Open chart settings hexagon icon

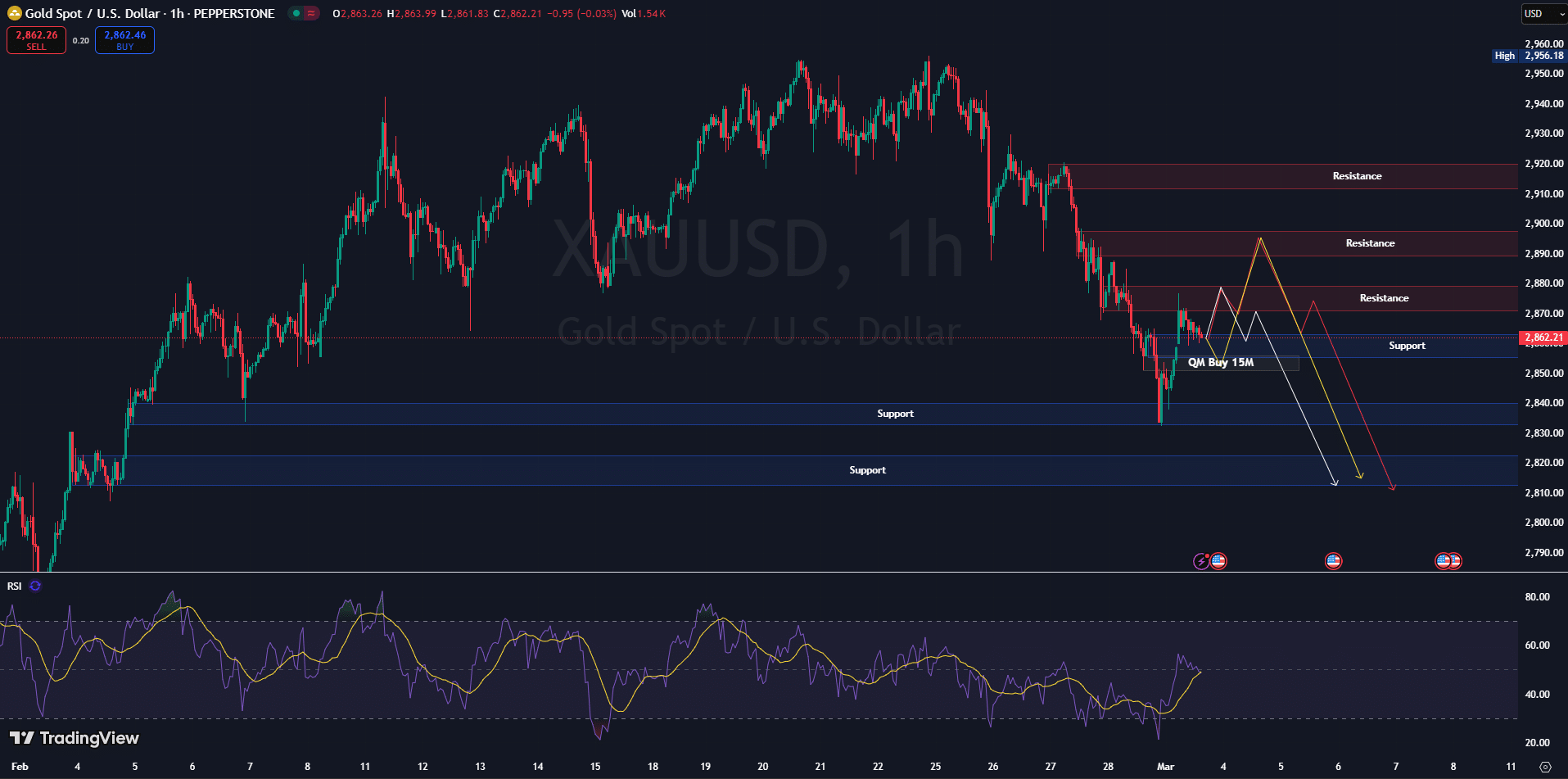tap(1545, 767)
